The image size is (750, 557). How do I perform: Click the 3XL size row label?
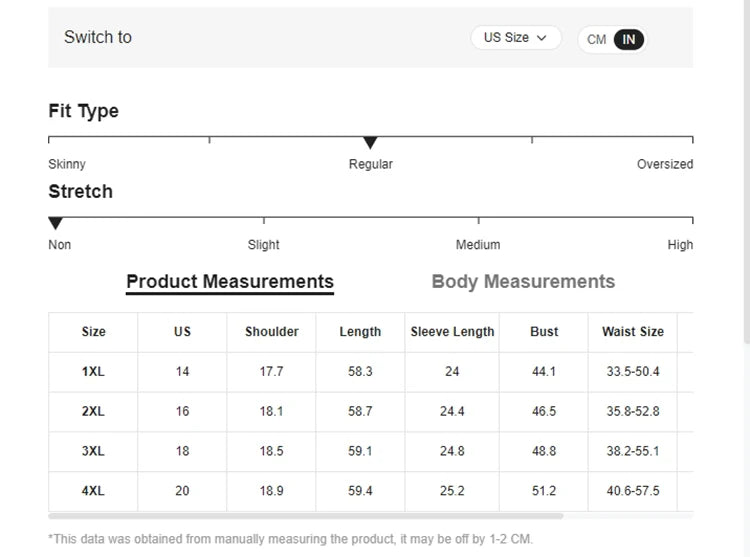[93, 452]
